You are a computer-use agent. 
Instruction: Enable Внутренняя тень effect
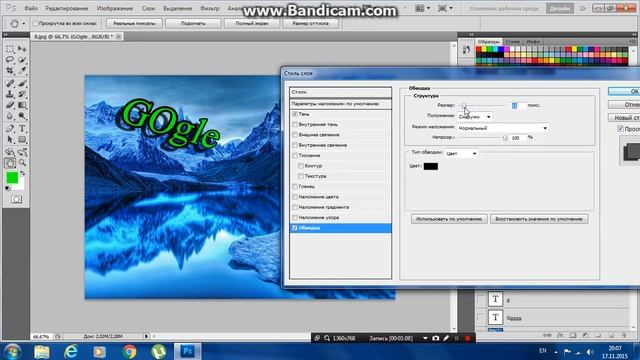(295, 124)
